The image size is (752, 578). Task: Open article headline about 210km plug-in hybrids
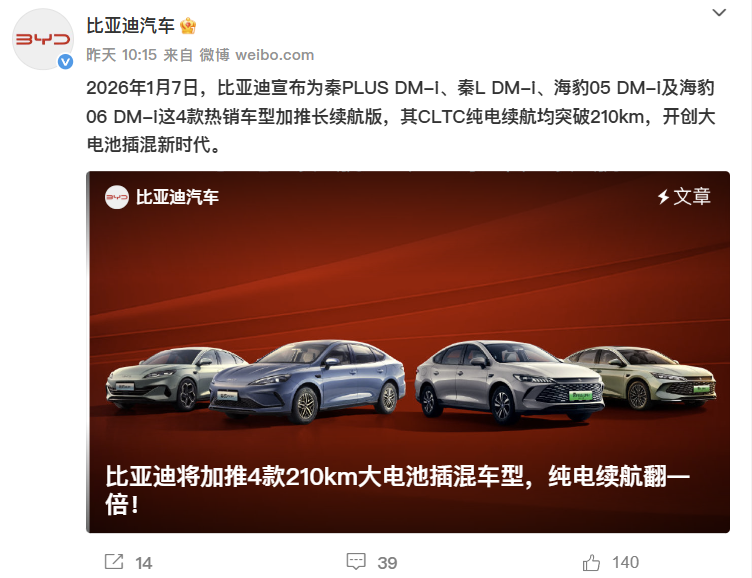397,490
